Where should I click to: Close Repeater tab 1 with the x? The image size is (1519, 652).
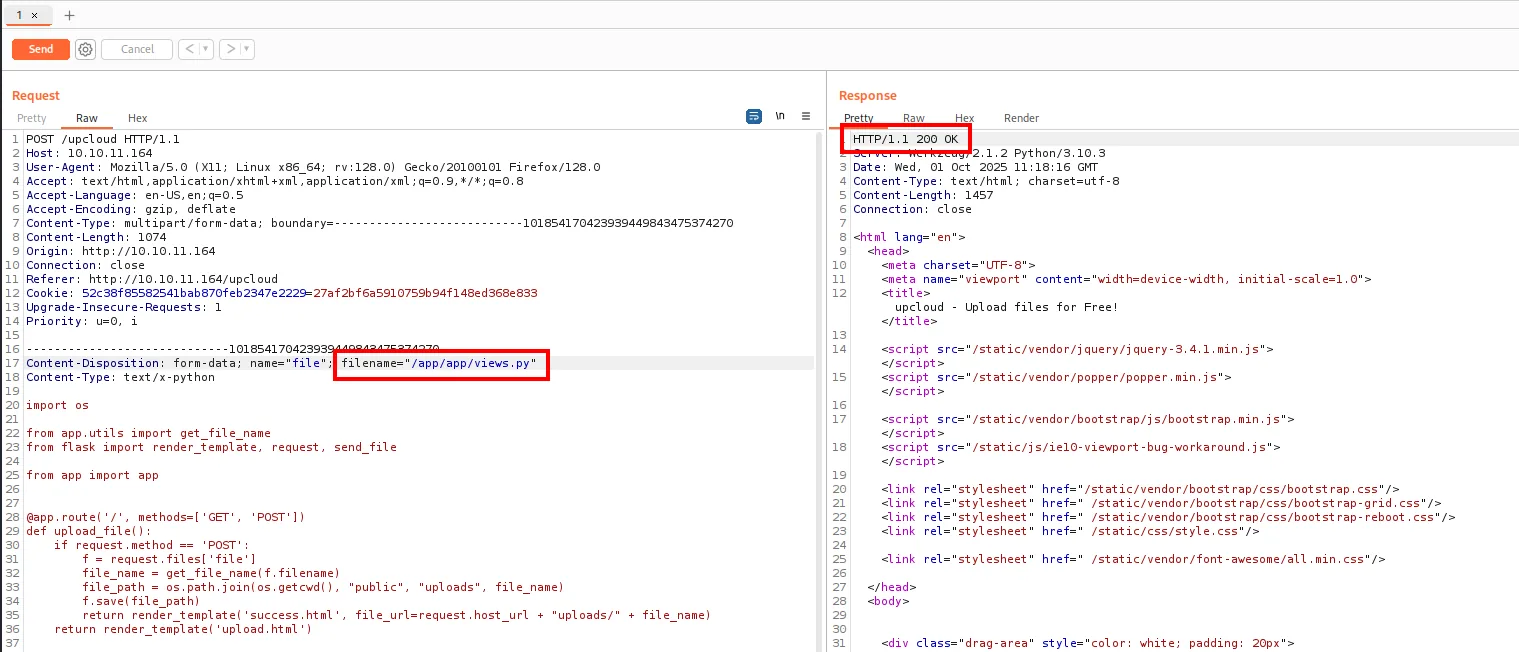point(34,15)
